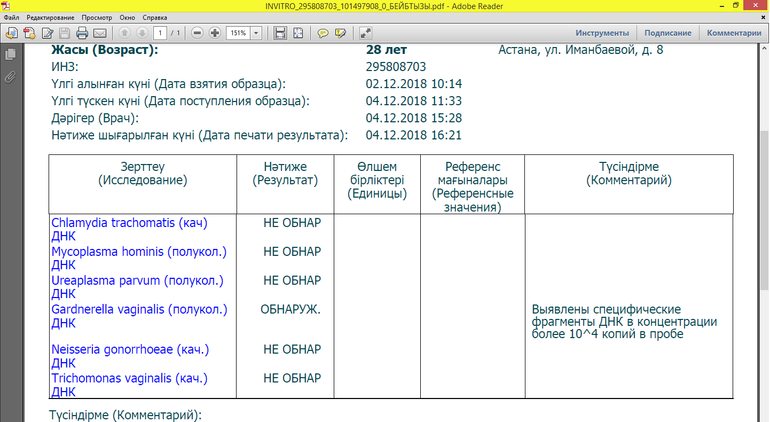Image resolution: width=770 pixels, height=422 pixels.
Task: Click the Print icon in toolbar
Action: pyautogui.click(x=81, y=33)
